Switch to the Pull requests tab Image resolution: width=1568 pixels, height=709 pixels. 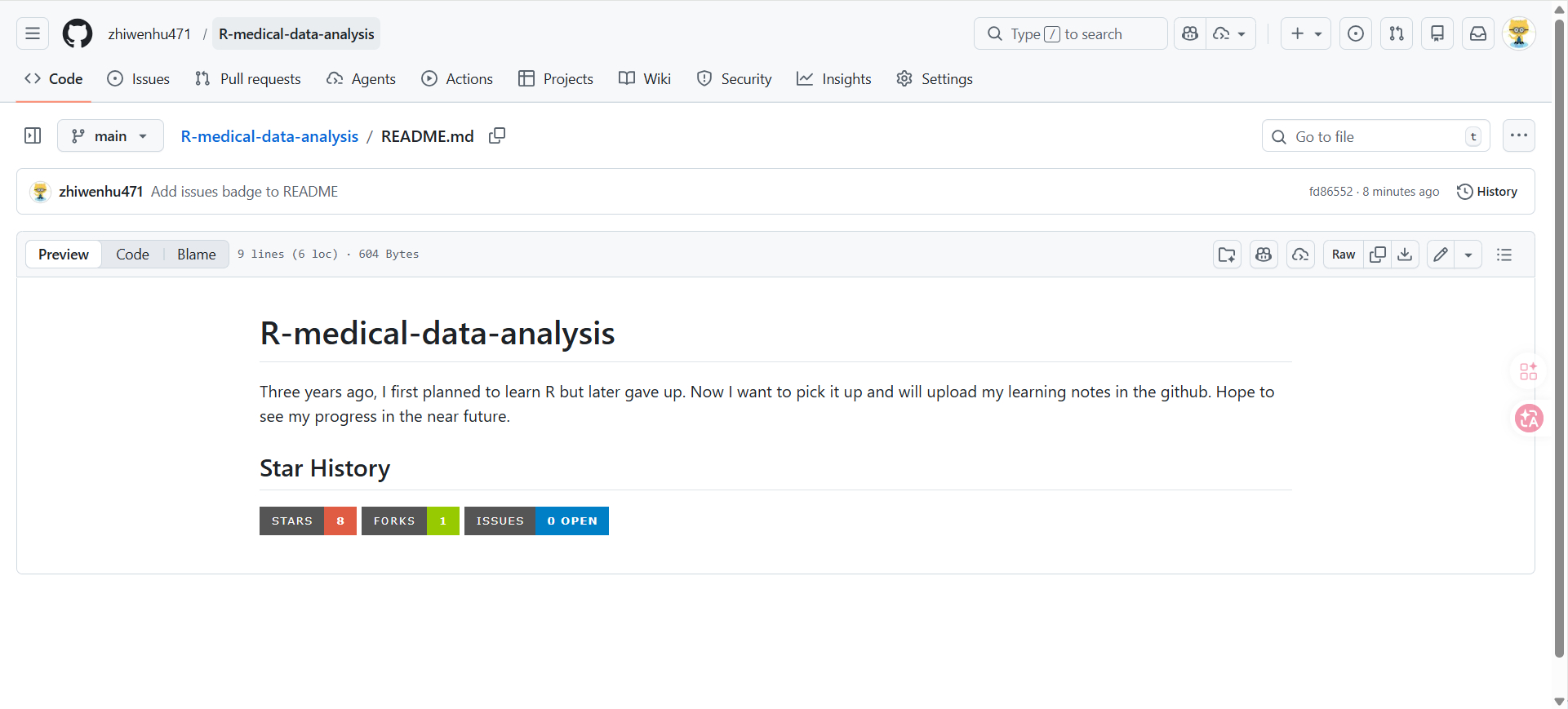(x=248, y=79)
